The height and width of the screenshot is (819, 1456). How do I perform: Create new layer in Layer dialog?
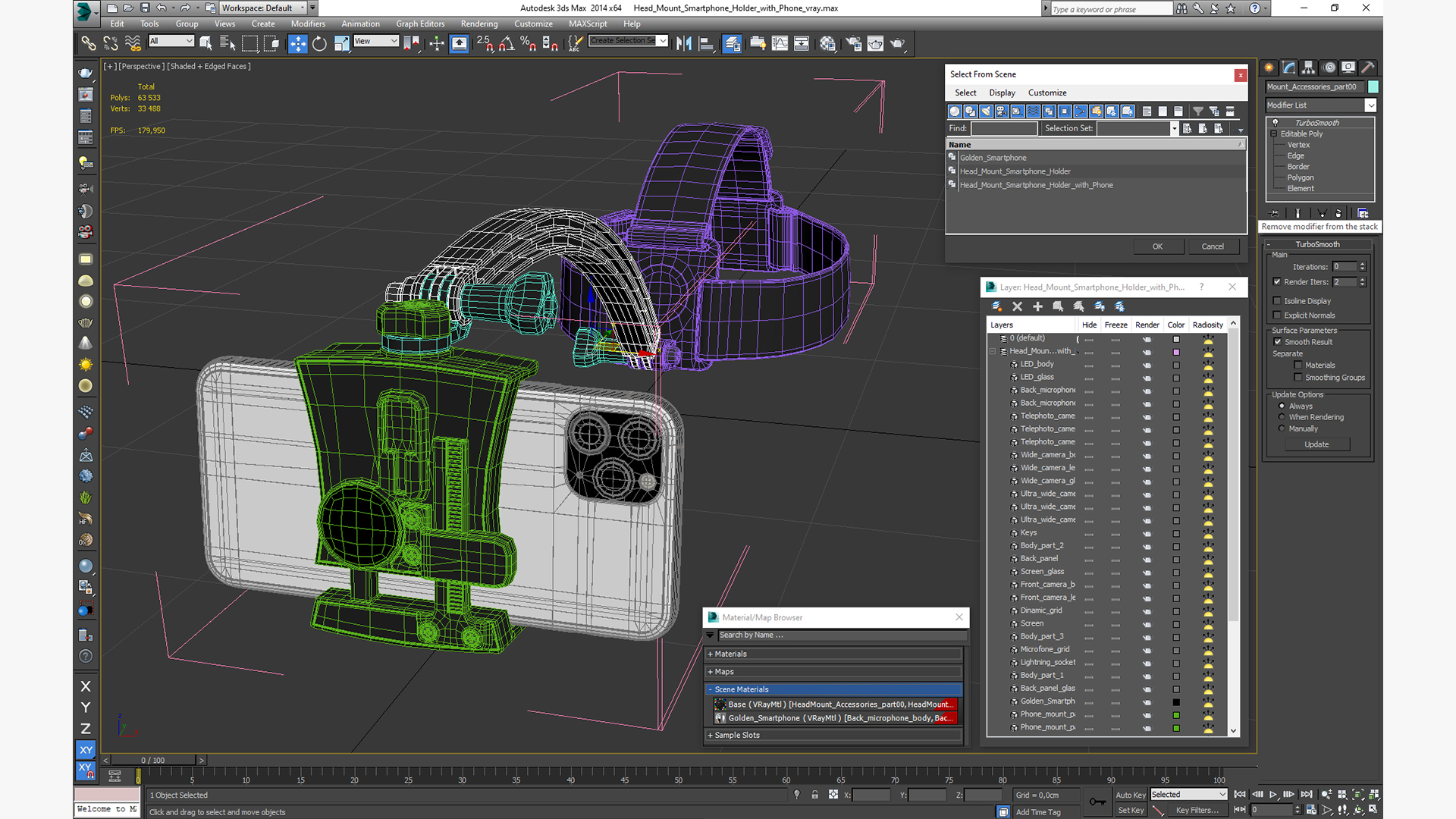coord(996,306)
